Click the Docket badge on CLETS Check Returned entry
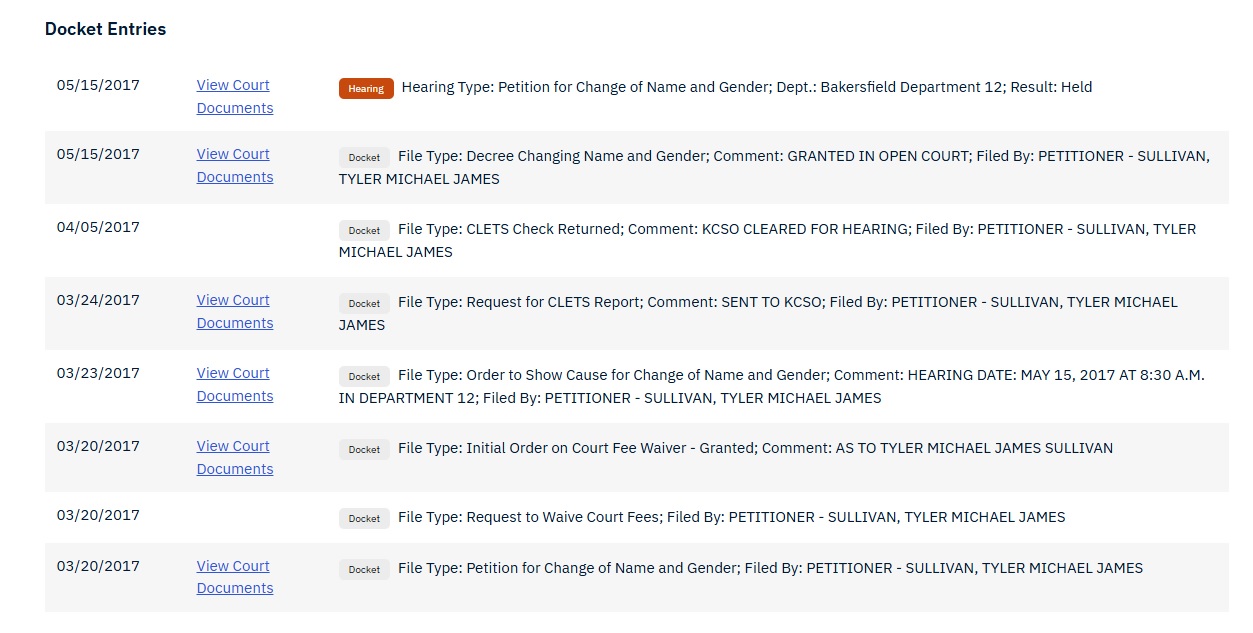Screen dimensions: 1253x633 (363, 230)
